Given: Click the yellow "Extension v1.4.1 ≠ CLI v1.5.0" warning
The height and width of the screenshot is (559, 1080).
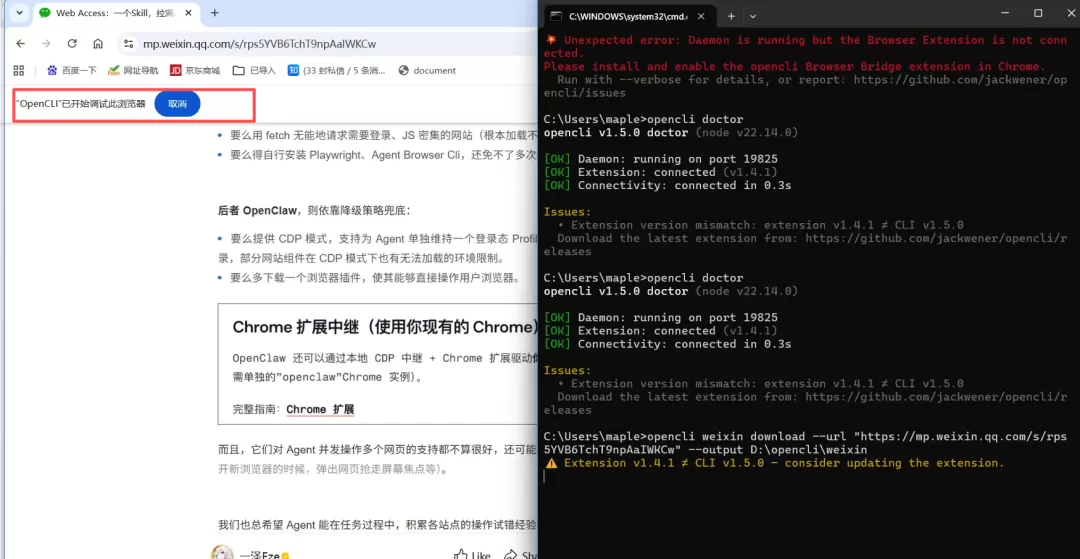Looking at the screenshot, I should coord(774,463).
